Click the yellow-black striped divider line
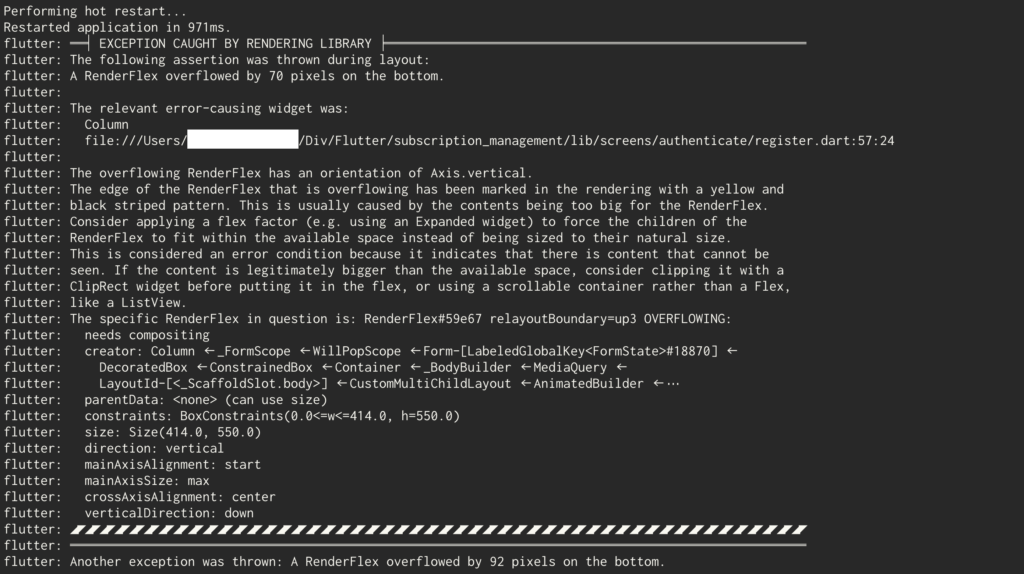The height and width of the screenshot is (574, 1024). 438,529
